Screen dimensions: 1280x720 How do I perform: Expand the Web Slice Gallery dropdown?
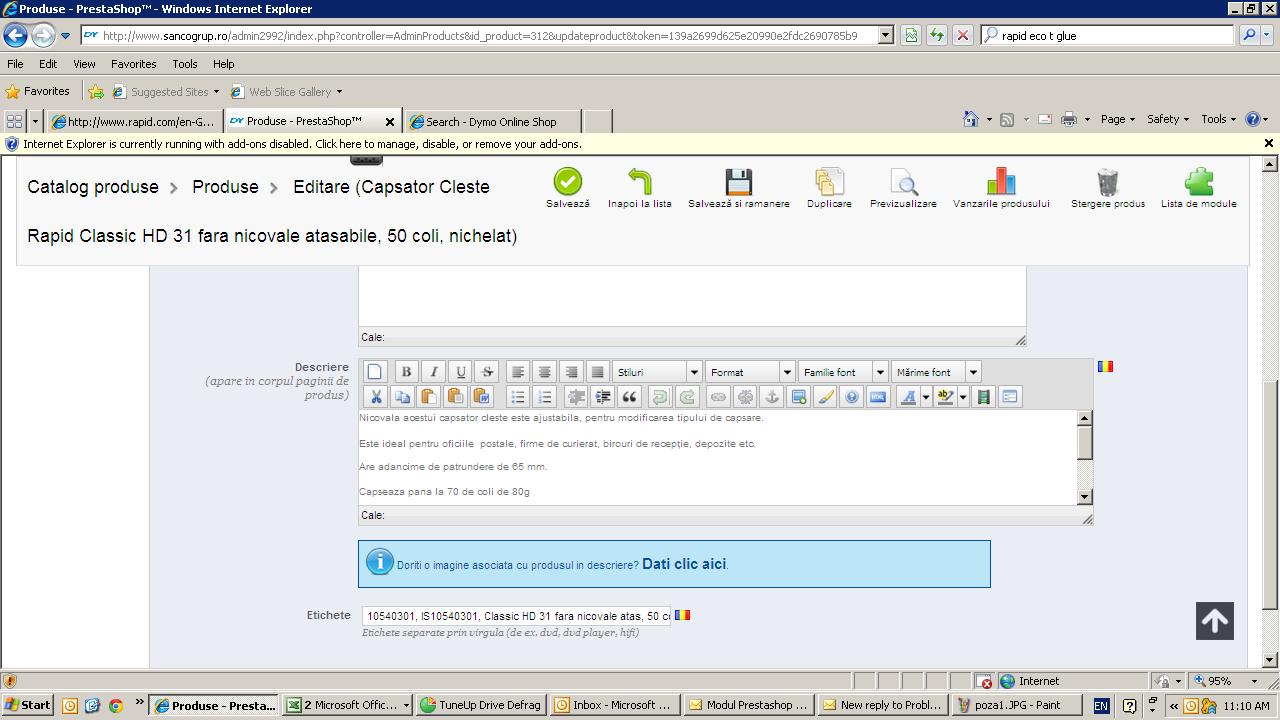tap(339, 92)
